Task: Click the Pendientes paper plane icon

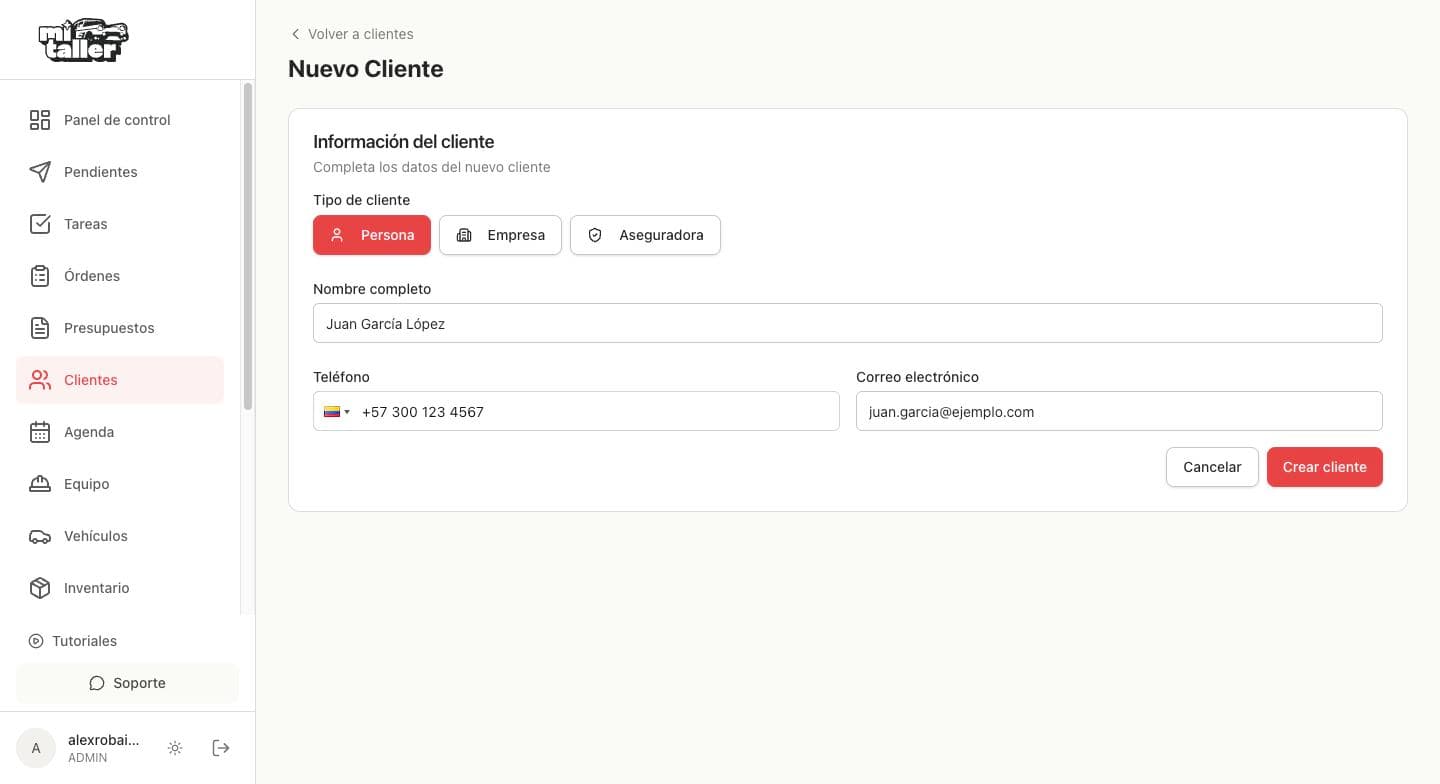Action: pos(40,172)
